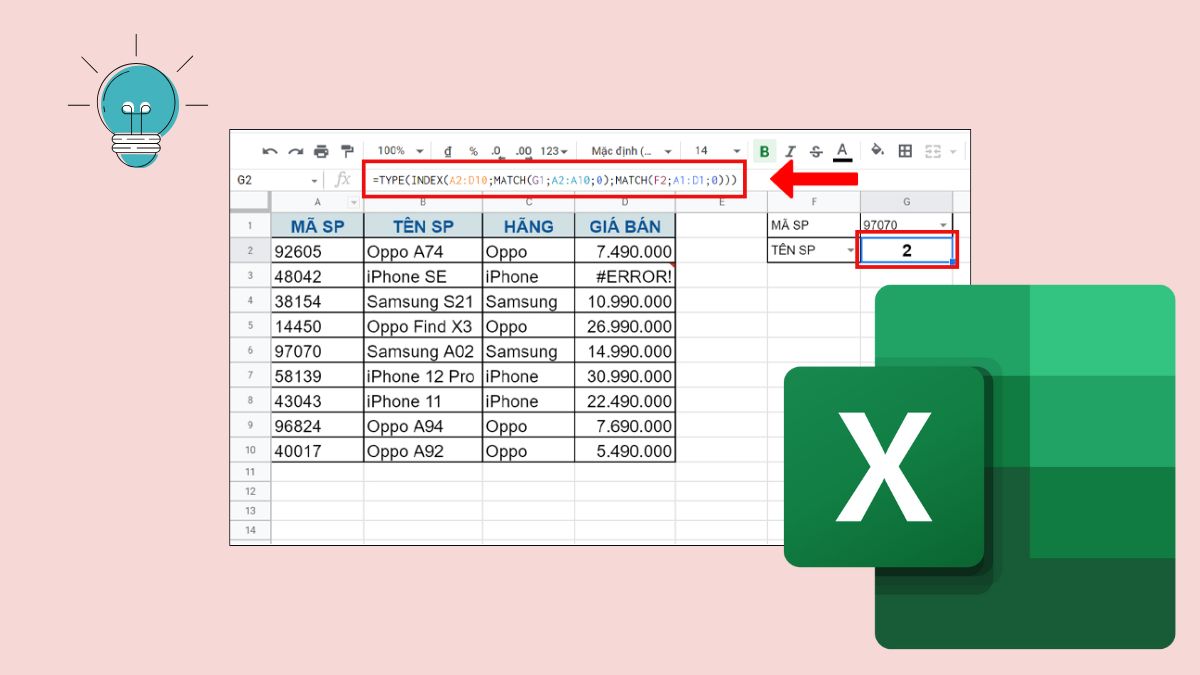Viewport: 1200px width, 675px height.
Task: Select column B header
Action: (423, 202)
